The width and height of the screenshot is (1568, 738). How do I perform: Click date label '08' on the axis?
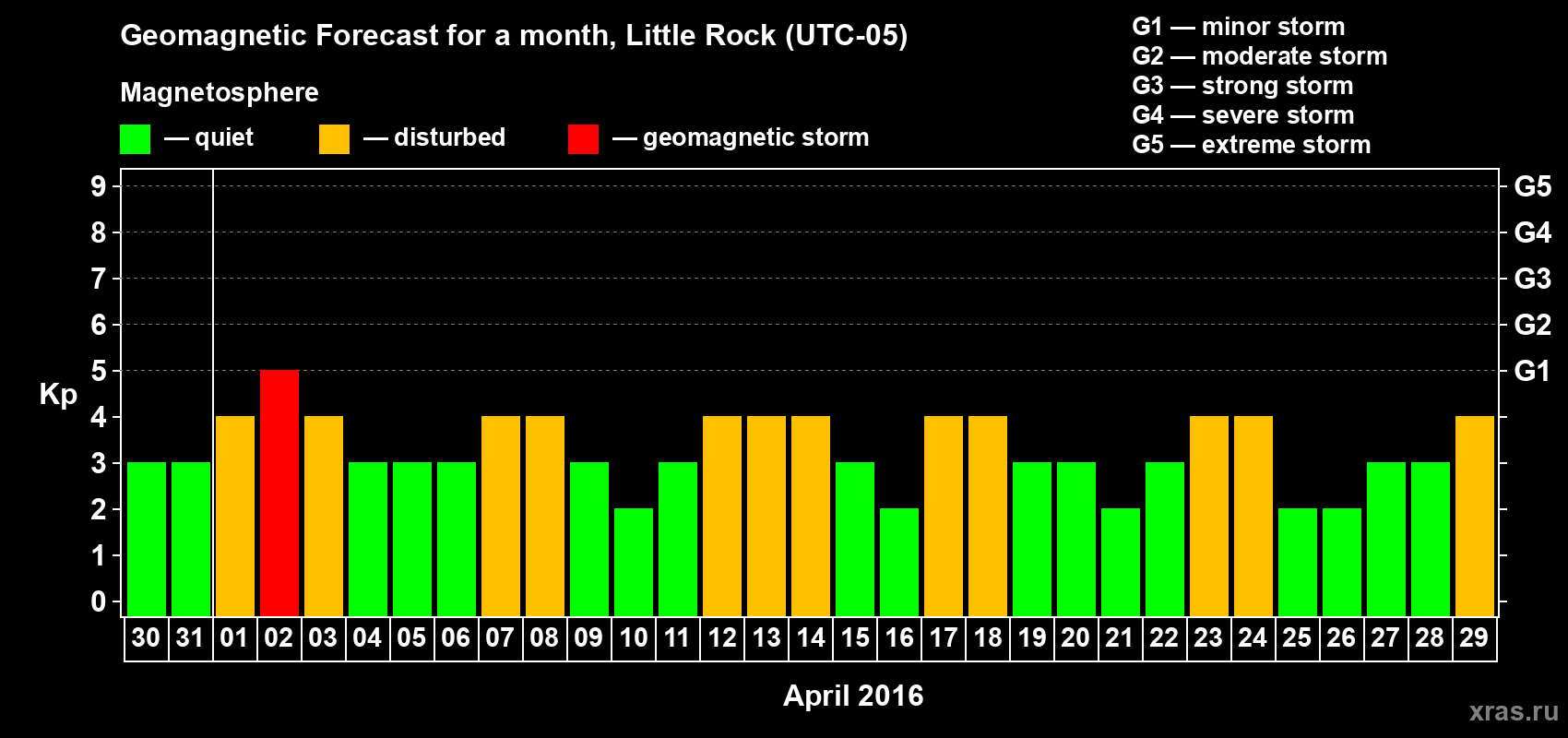544,637
